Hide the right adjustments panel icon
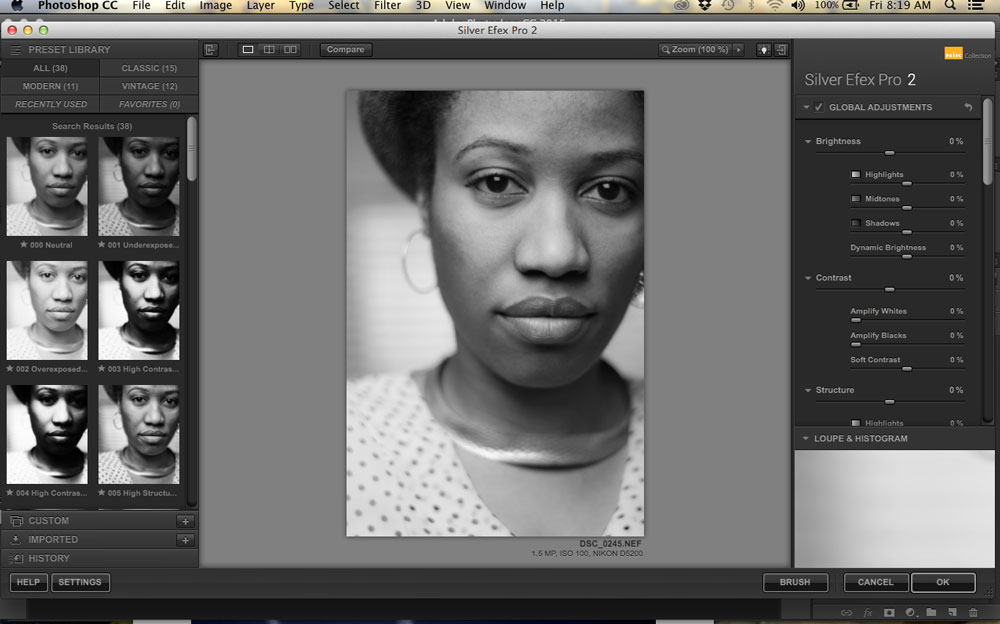1000x624 pixels. coord(781,49)
